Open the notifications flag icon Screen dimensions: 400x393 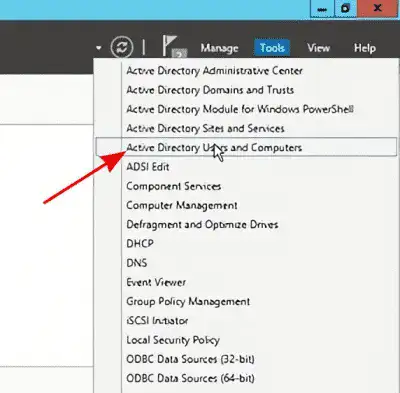pyautogui.click(x=174, y=46)
